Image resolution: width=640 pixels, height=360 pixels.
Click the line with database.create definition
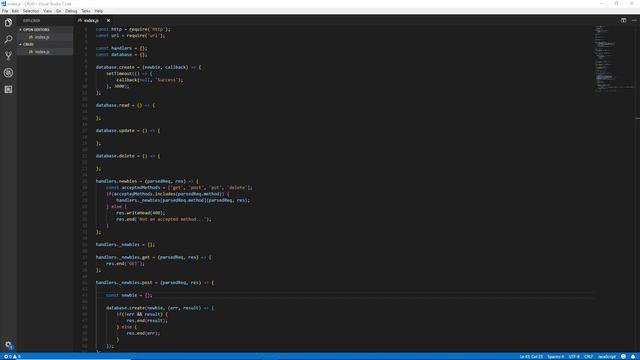pyautogui.click(x=149, y=67)
